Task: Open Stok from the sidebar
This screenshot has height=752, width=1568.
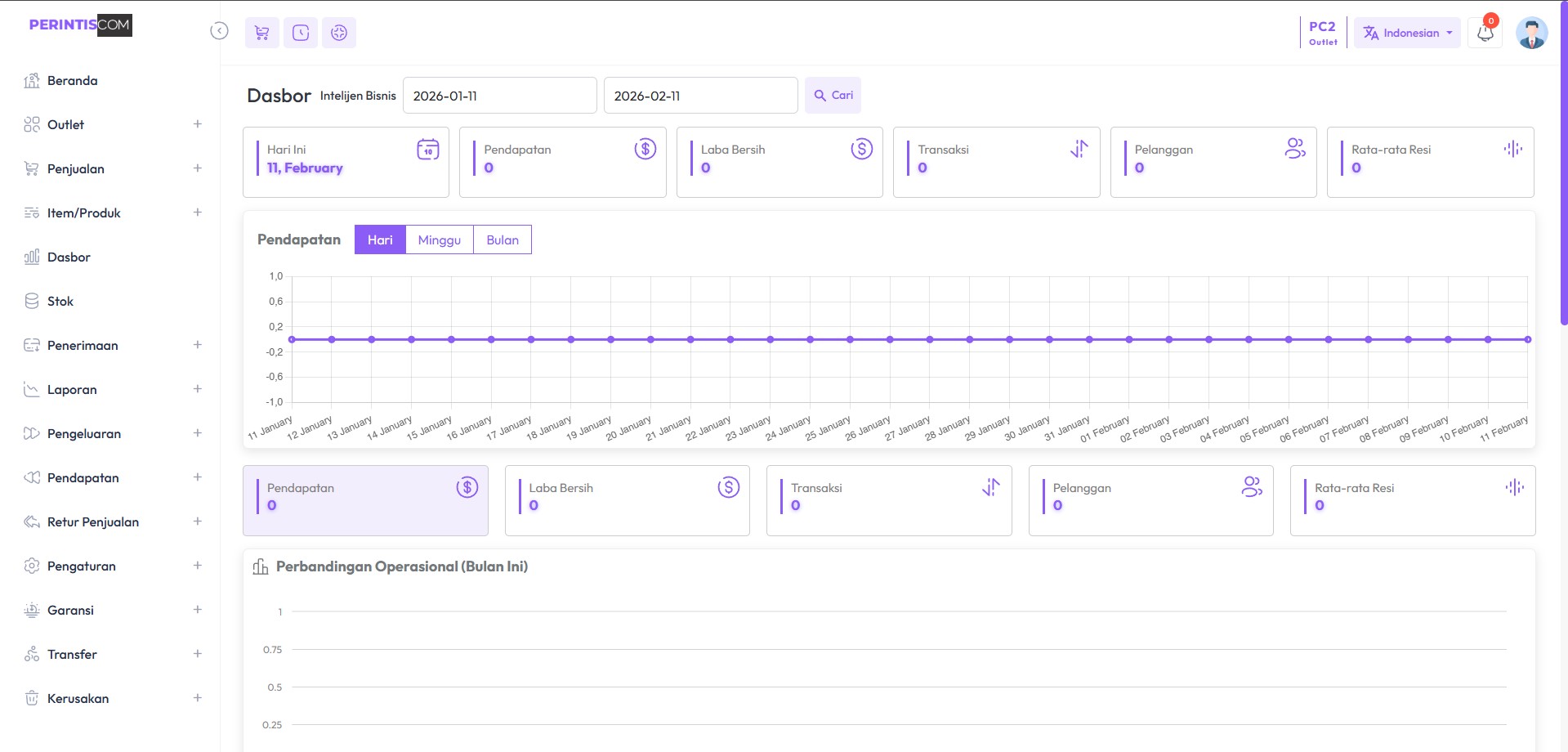Action: (60, 301)
